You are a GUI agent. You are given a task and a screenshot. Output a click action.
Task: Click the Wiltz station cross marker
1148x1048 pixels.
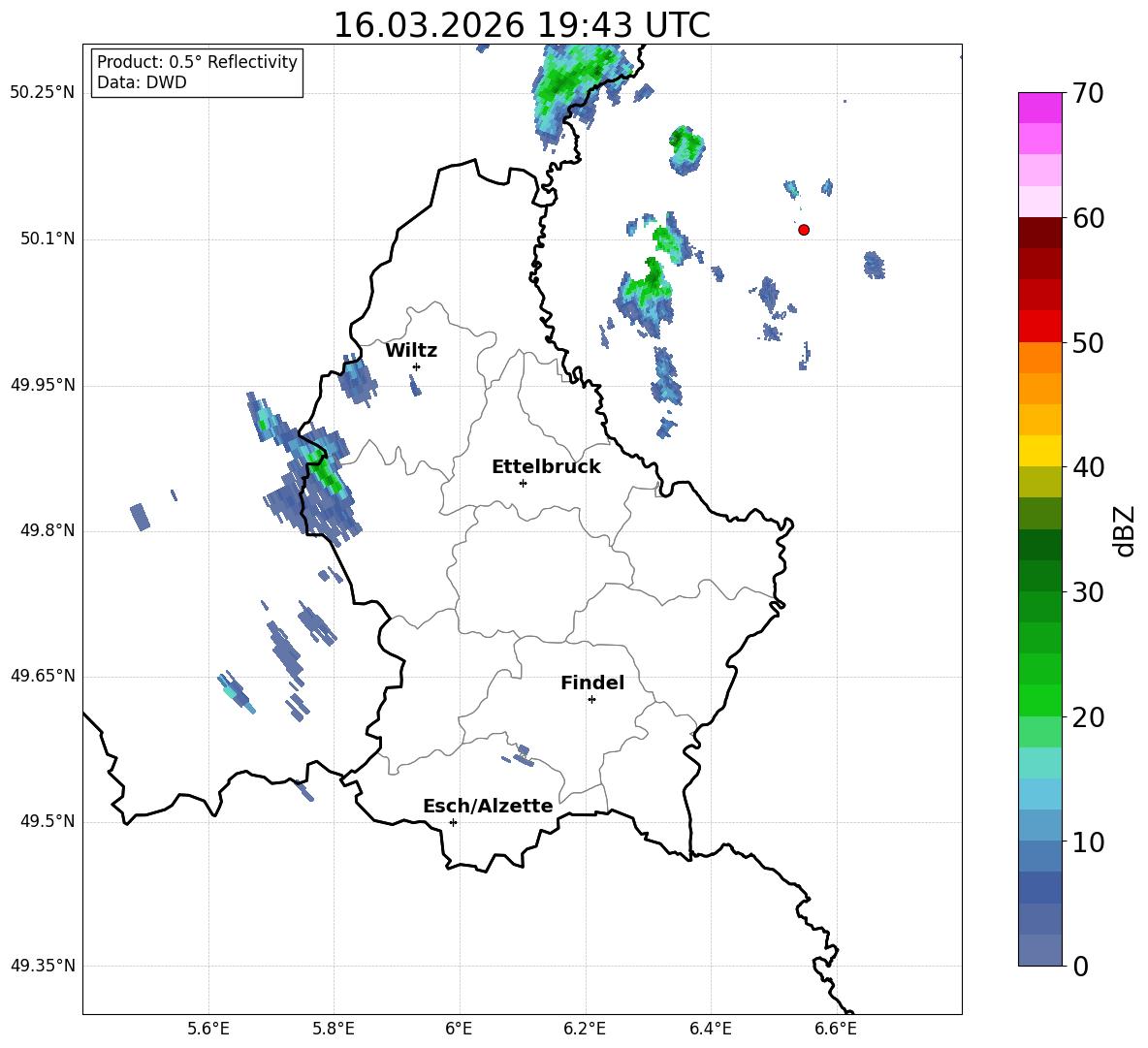pos(416,366)
